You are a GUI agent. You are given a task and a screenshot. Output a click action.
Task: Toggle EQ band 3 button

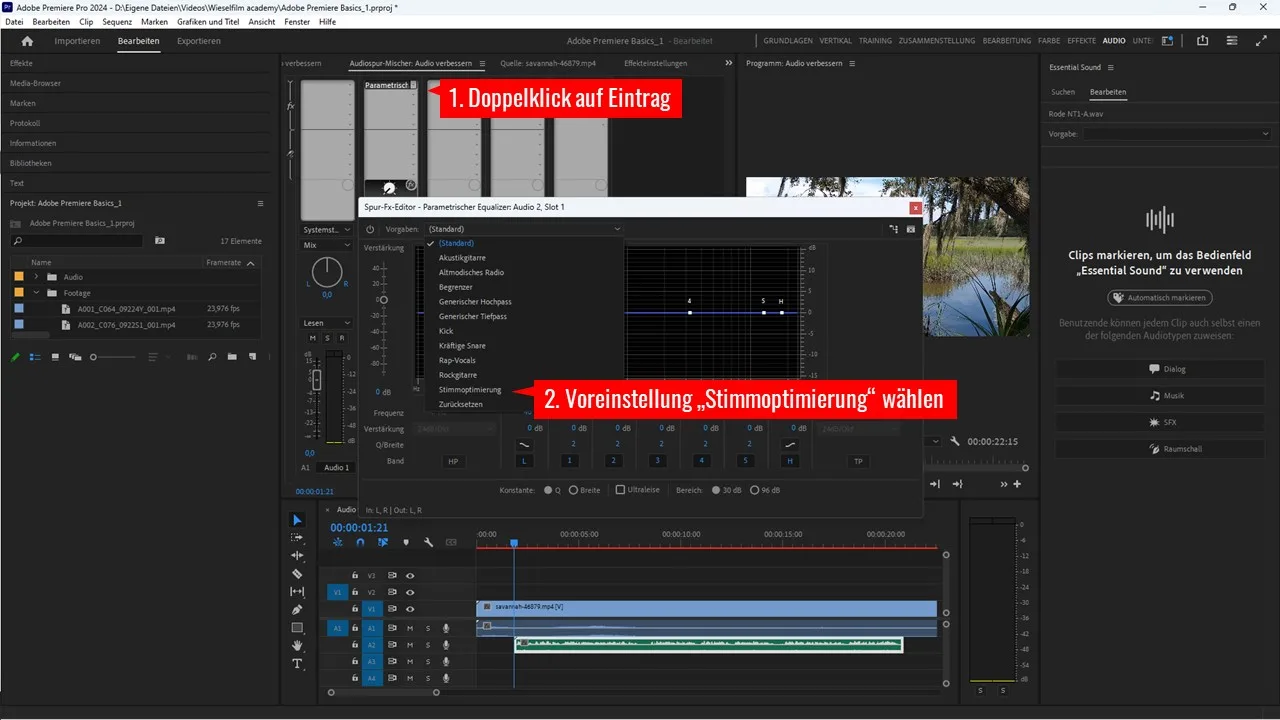(657, 461)
